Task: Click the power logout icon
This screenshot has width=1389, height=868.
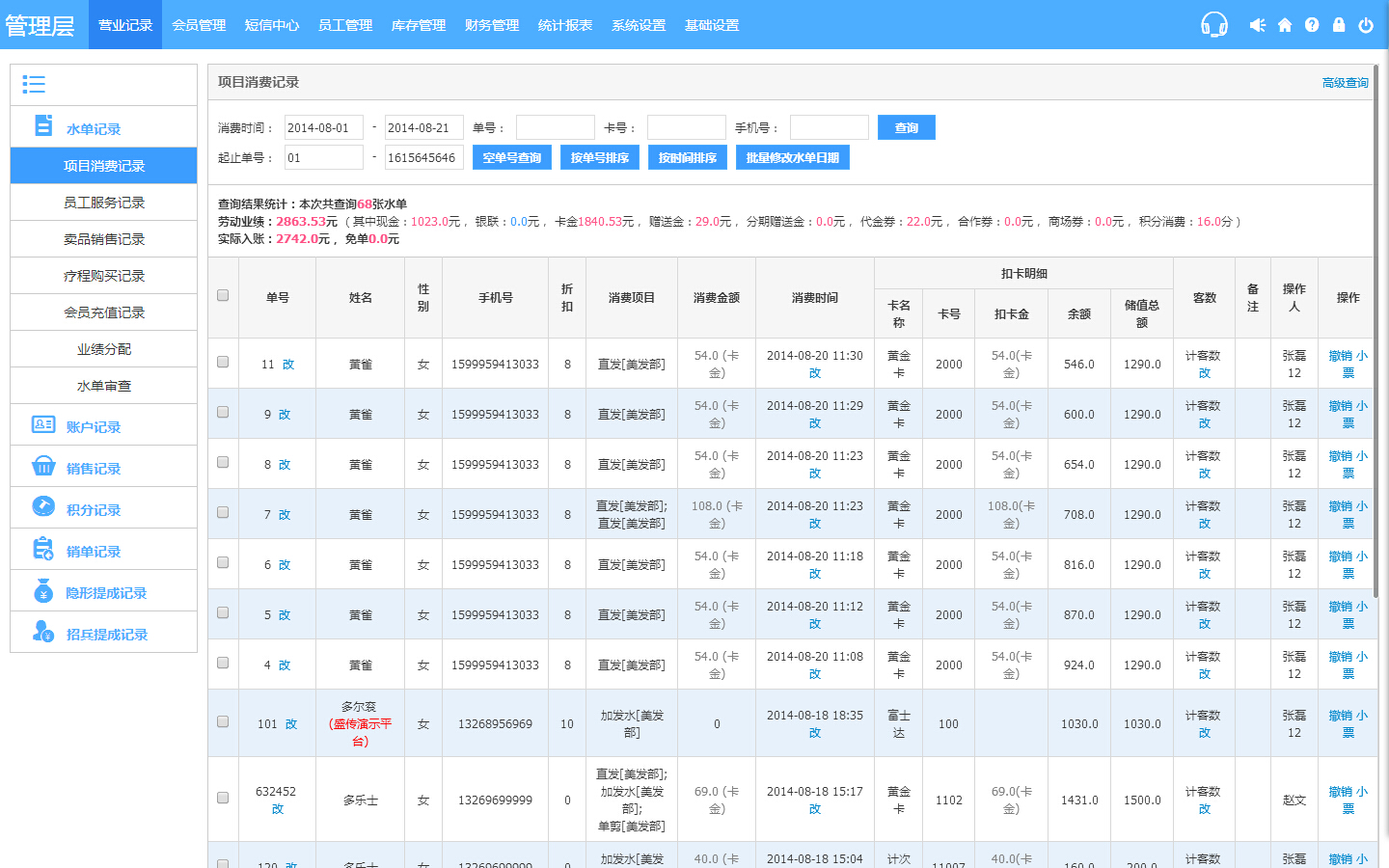Action: tap(1366, 25)
